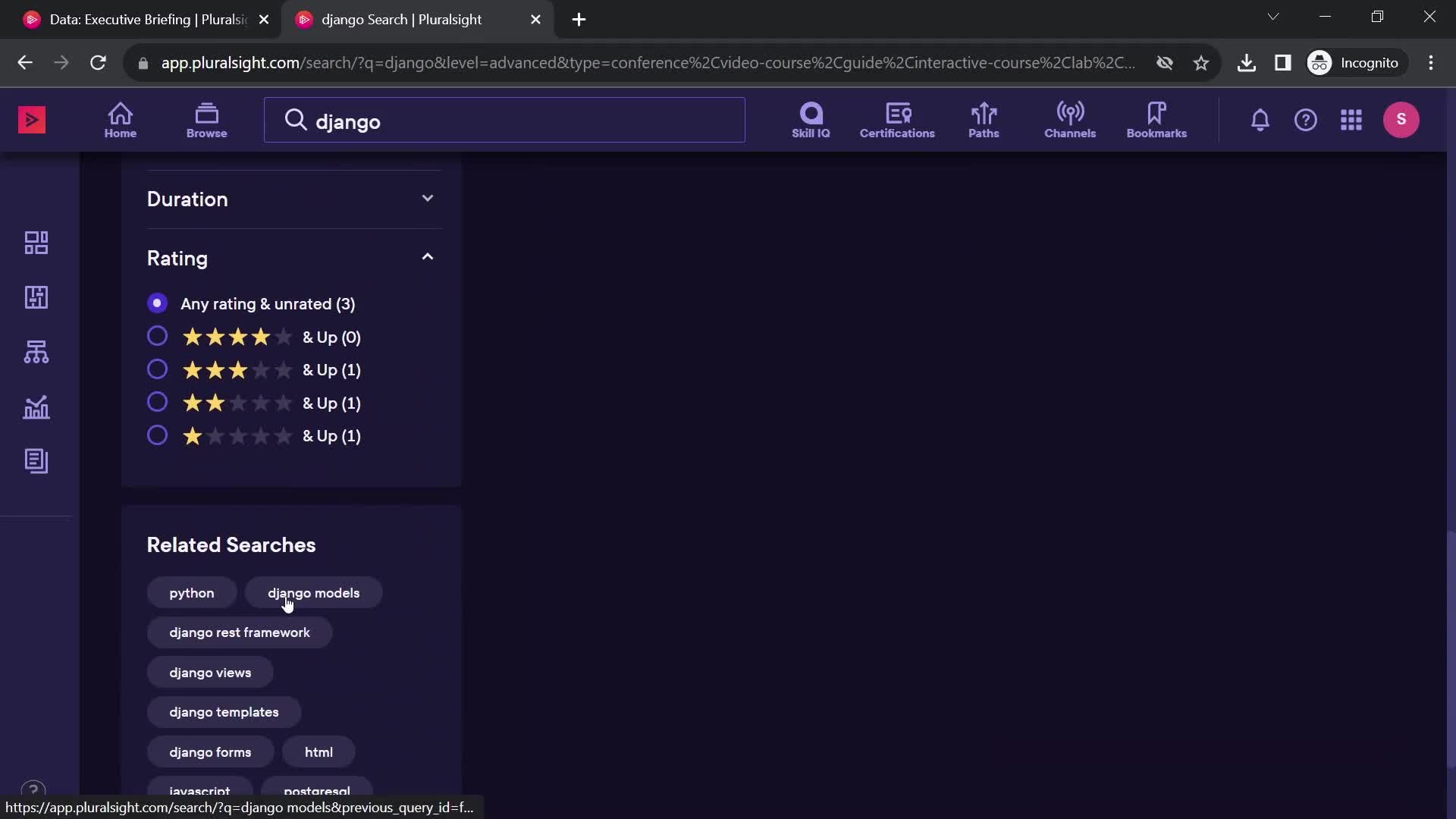Click the django rest framework tag

tap(240, 632)
